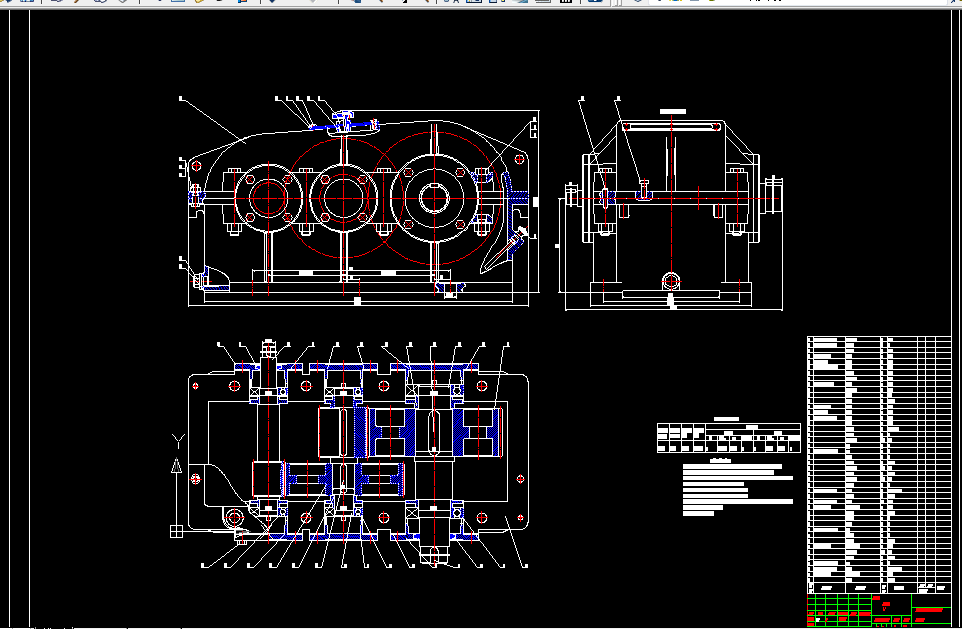Click the breather cap atop the front view
The image size is (962, 629).
tap(344, 121)
